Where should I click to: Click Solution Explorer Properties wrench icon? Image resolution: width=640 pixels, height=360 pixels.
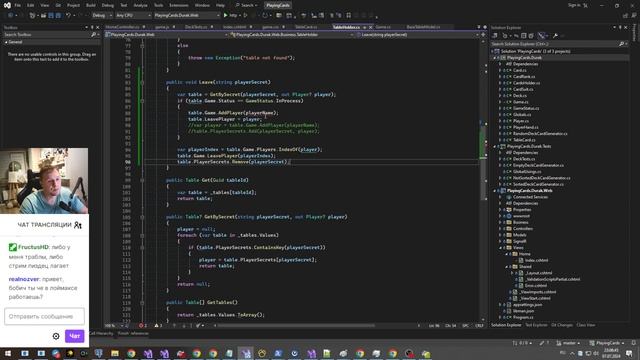point(556,36)
